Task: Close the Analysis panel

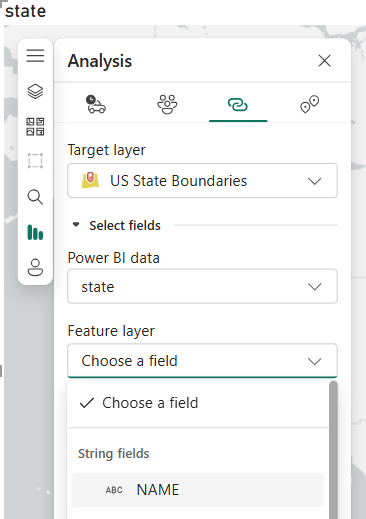Action: pyautogui.click(x=324, y=61)
